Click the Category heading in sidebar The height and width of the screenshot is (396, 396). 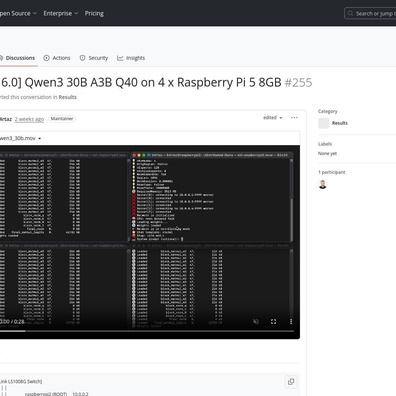(328, 111)
